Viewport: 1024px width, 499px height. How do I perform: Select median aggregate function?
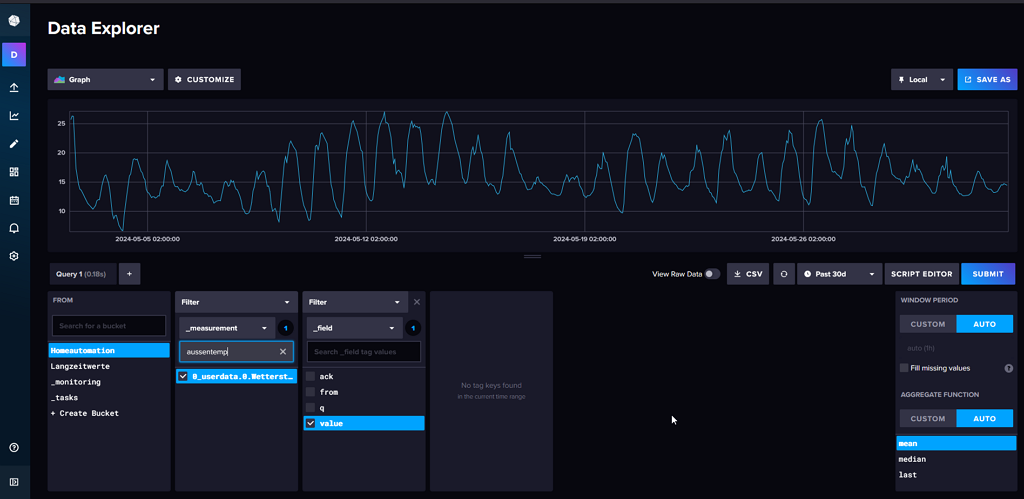point(912,459)
